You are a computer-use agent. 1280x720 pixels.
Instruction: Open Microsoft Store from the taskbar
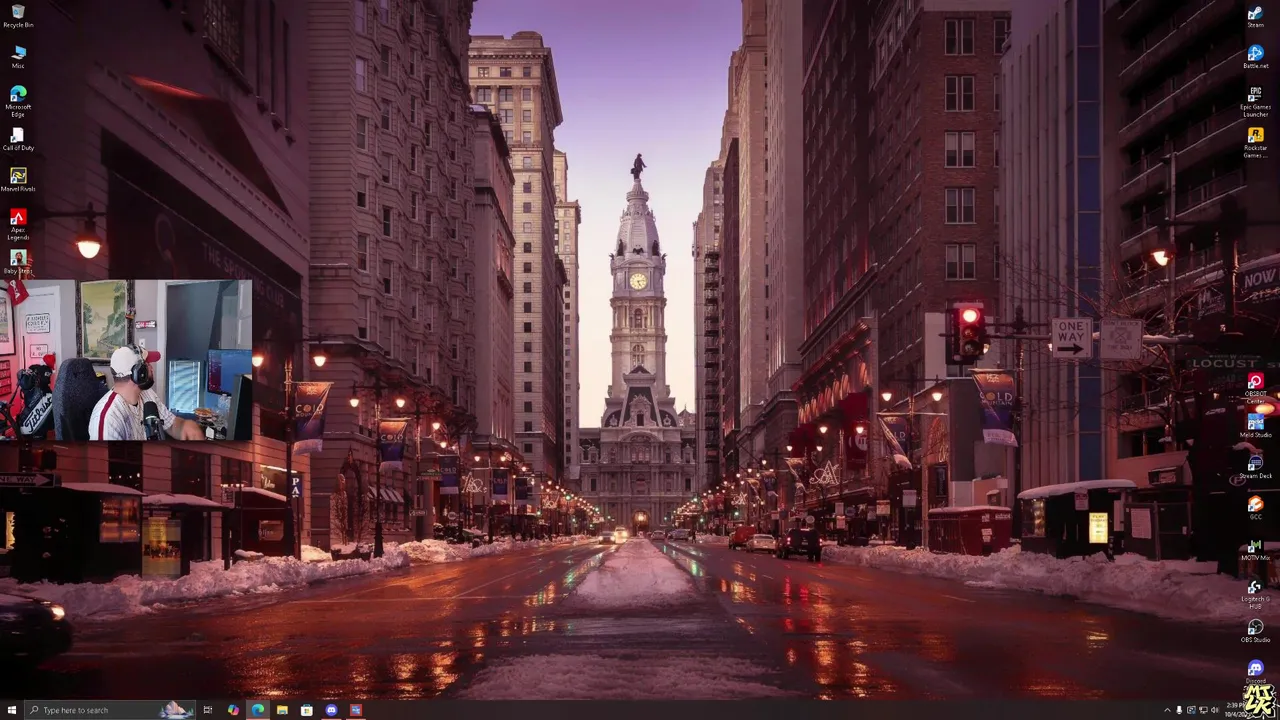[306, 710]
